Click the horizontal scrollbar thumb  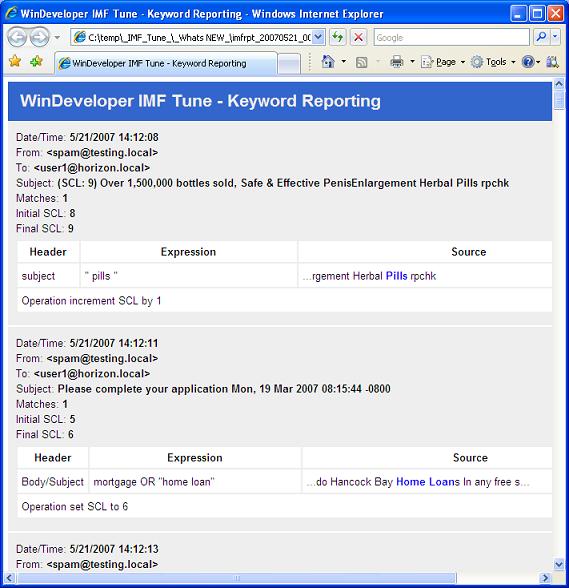coord(236,578)
